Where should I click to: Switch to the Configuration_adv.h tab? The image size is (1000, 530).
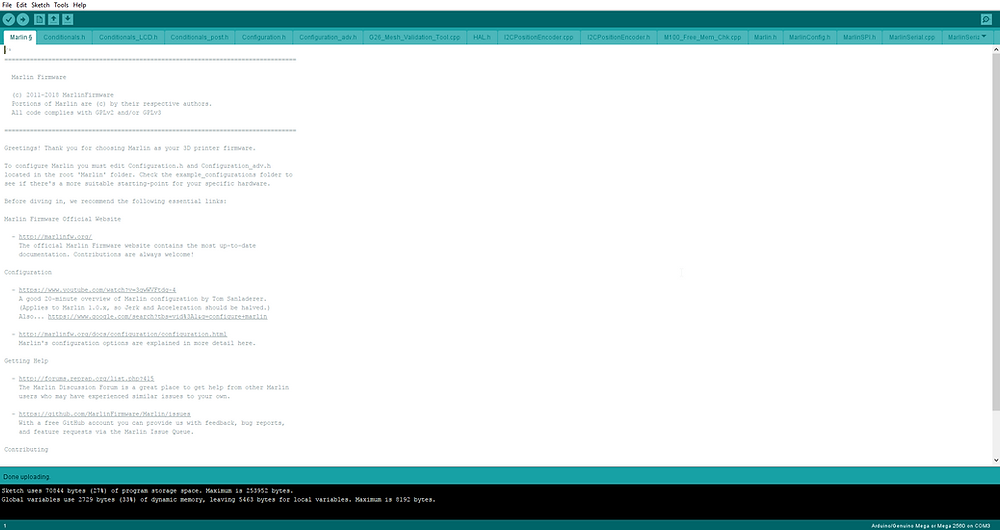[x=328, y=37]
